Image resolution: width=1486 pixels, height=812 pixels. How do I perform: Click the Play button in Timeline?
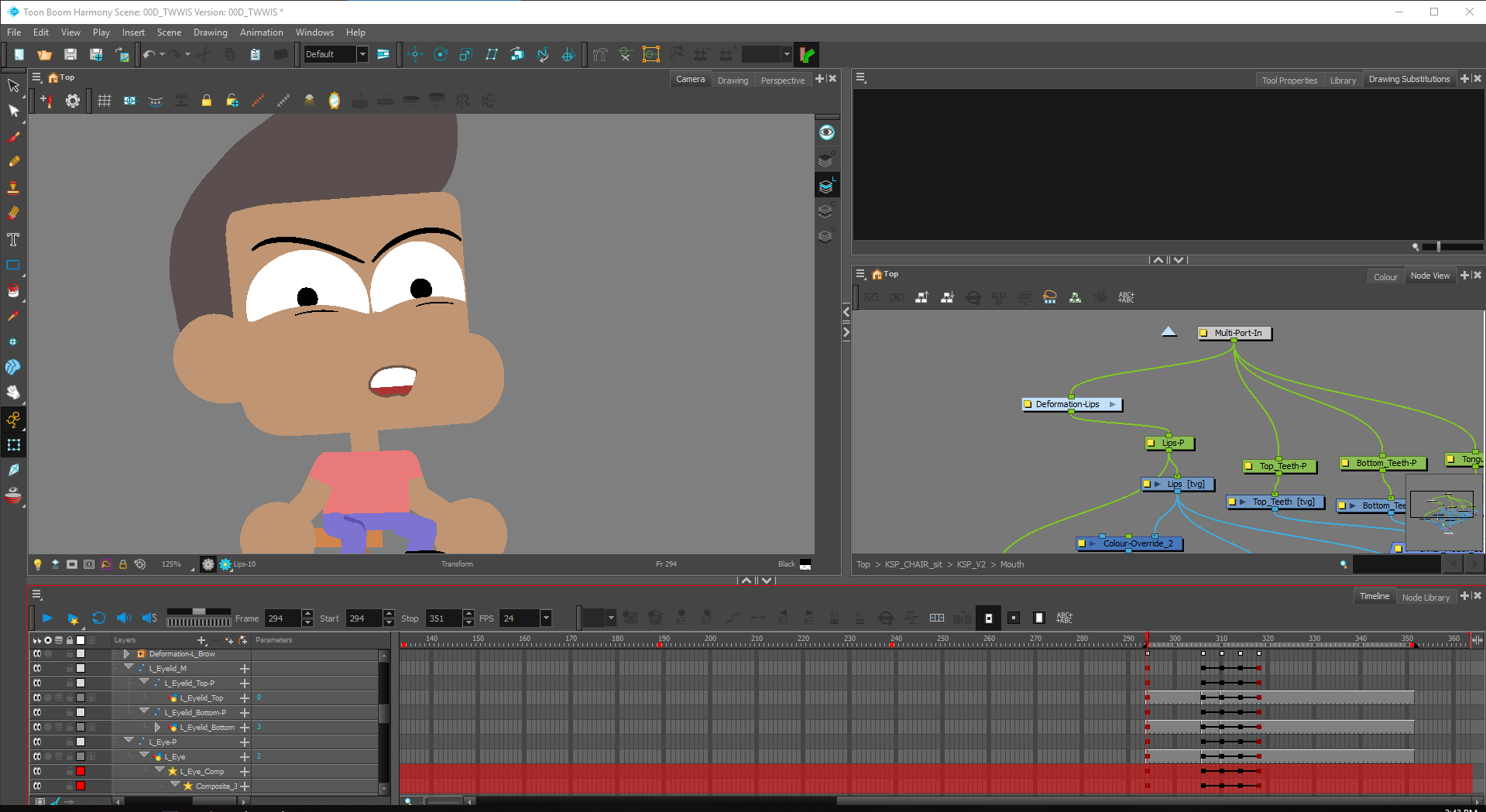coord(47,618)
